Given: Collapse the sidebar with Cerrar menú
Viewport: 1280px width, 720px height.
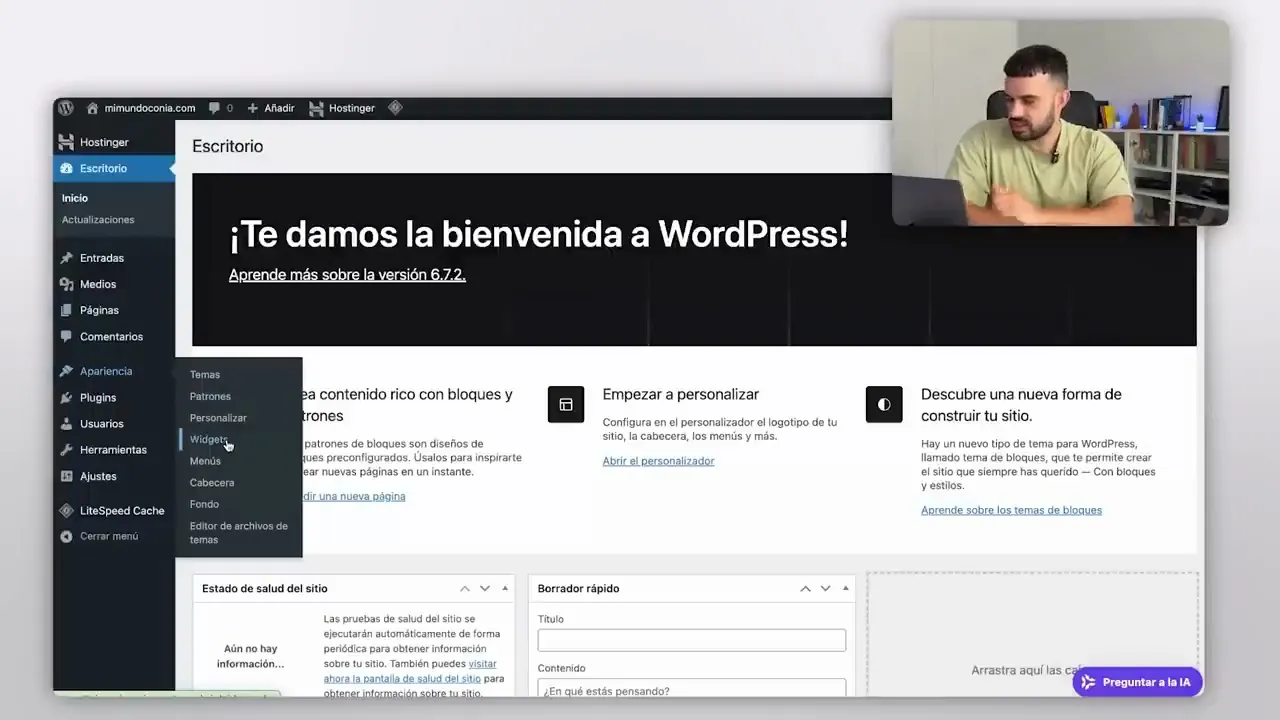Looking at the screenshot, I should coord(99,536).
